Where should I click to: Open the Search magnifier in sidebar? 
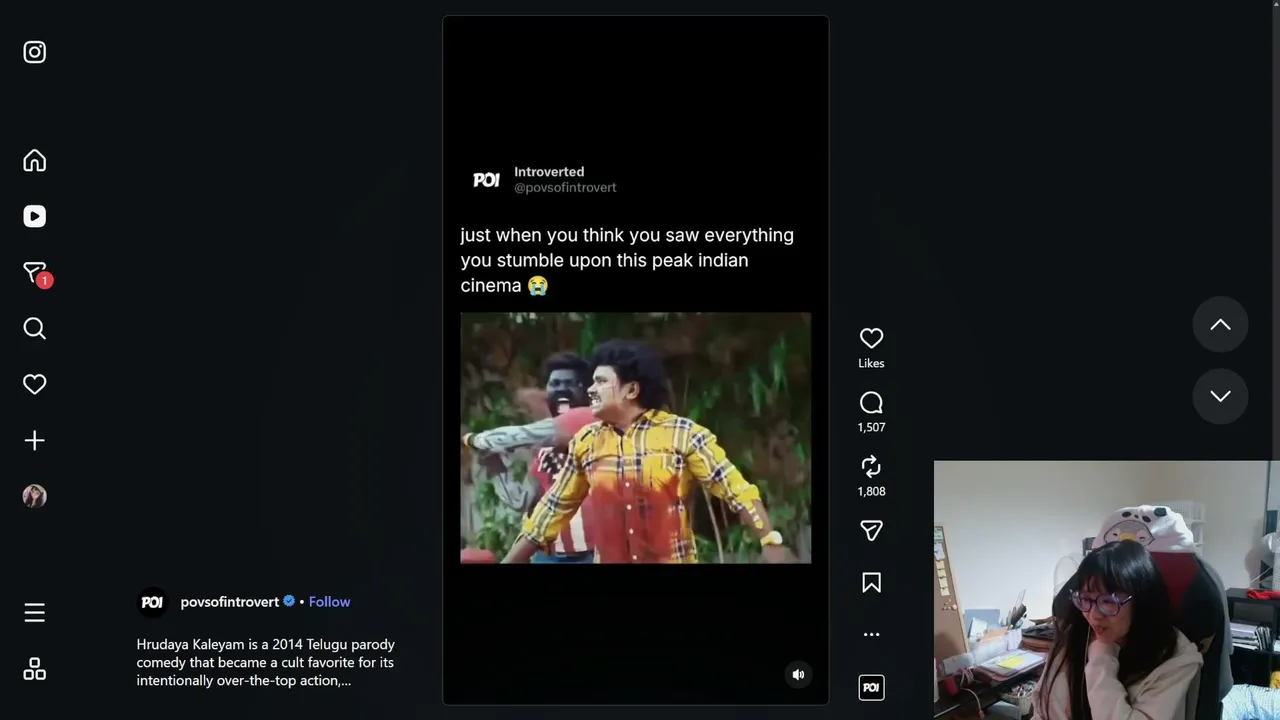35,328
